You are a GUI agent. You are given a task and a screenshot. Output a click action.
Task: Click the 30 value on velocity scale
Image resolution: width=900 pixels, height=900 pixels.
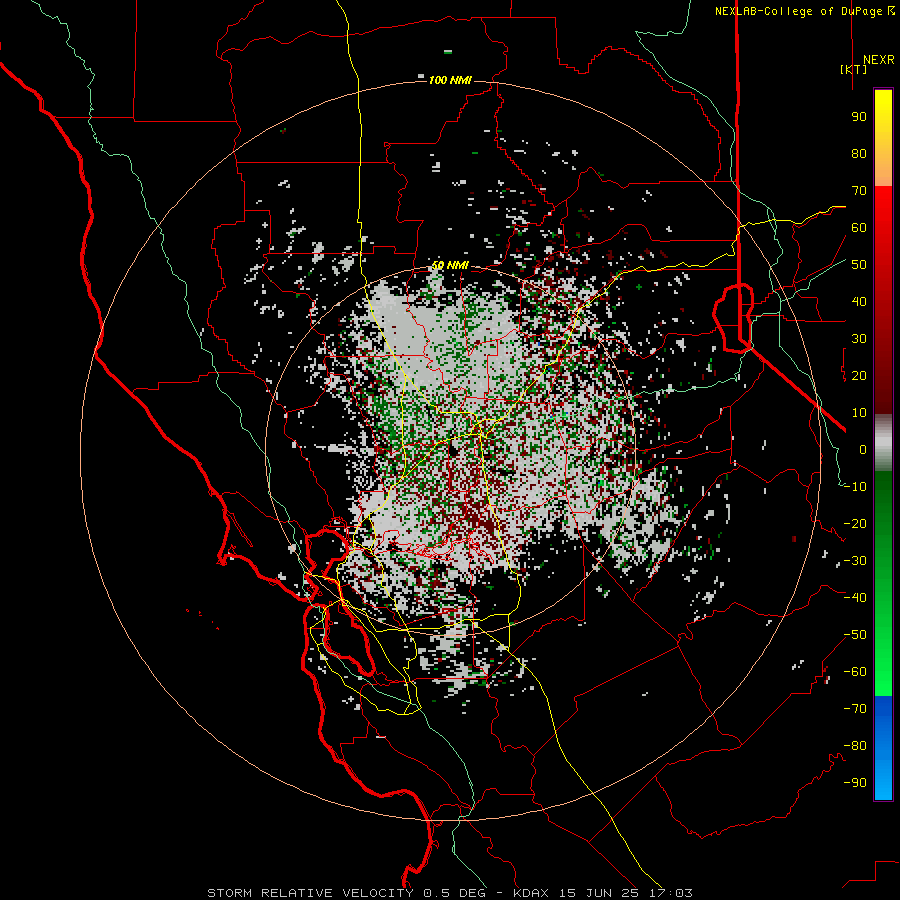pos(859,339)
